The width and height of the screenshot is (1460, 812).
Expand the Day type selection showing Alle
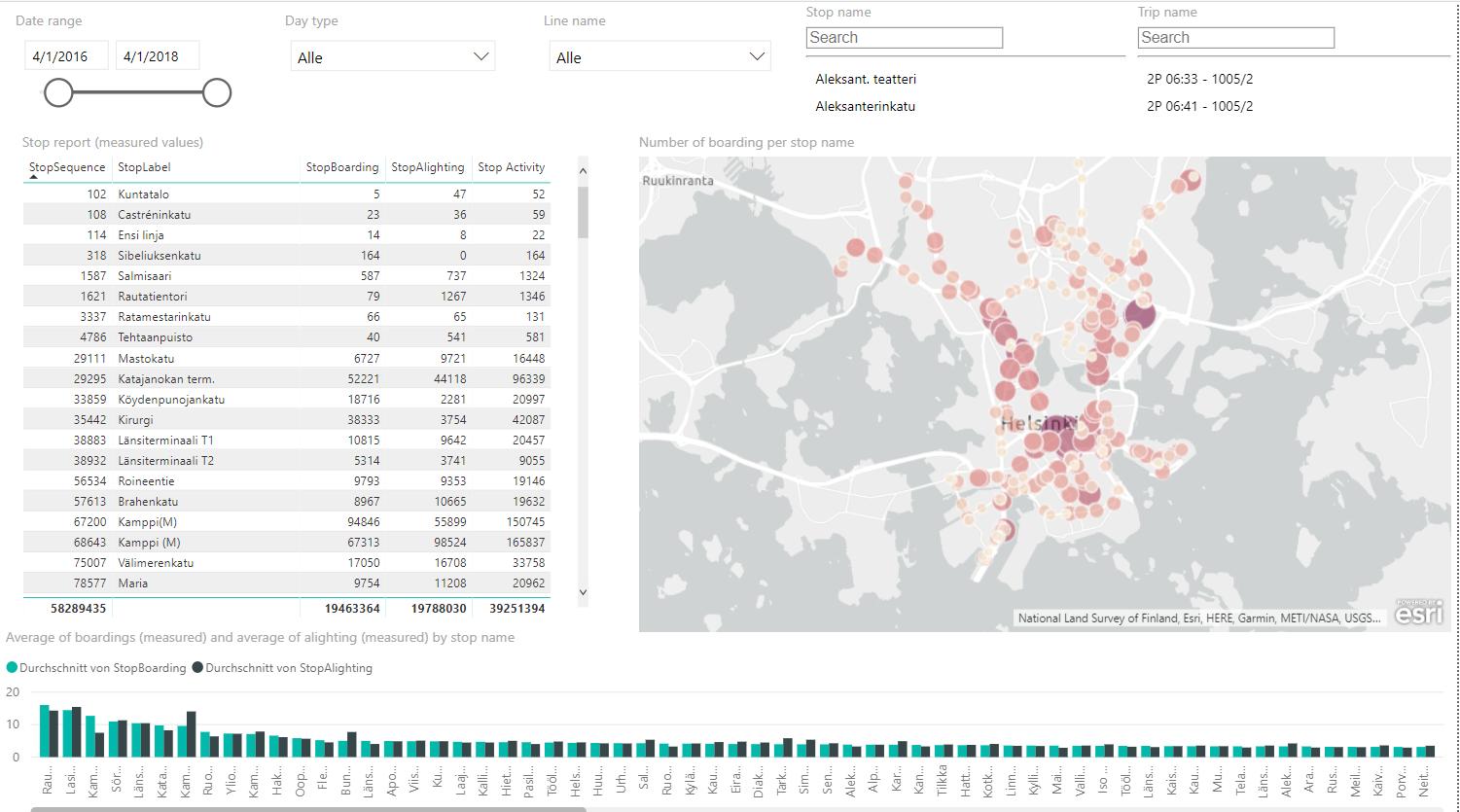pyautogui.click(x=481, y=56)
